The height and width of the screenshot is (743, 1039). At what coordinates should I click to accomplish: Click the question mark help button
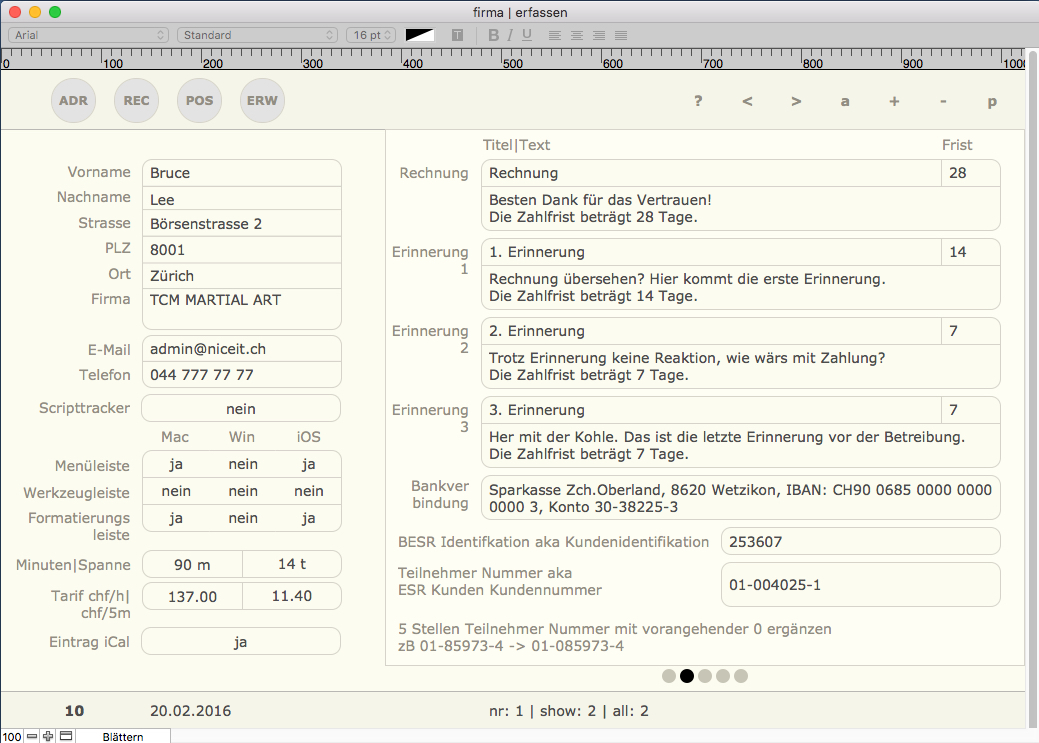click(698, 101)
